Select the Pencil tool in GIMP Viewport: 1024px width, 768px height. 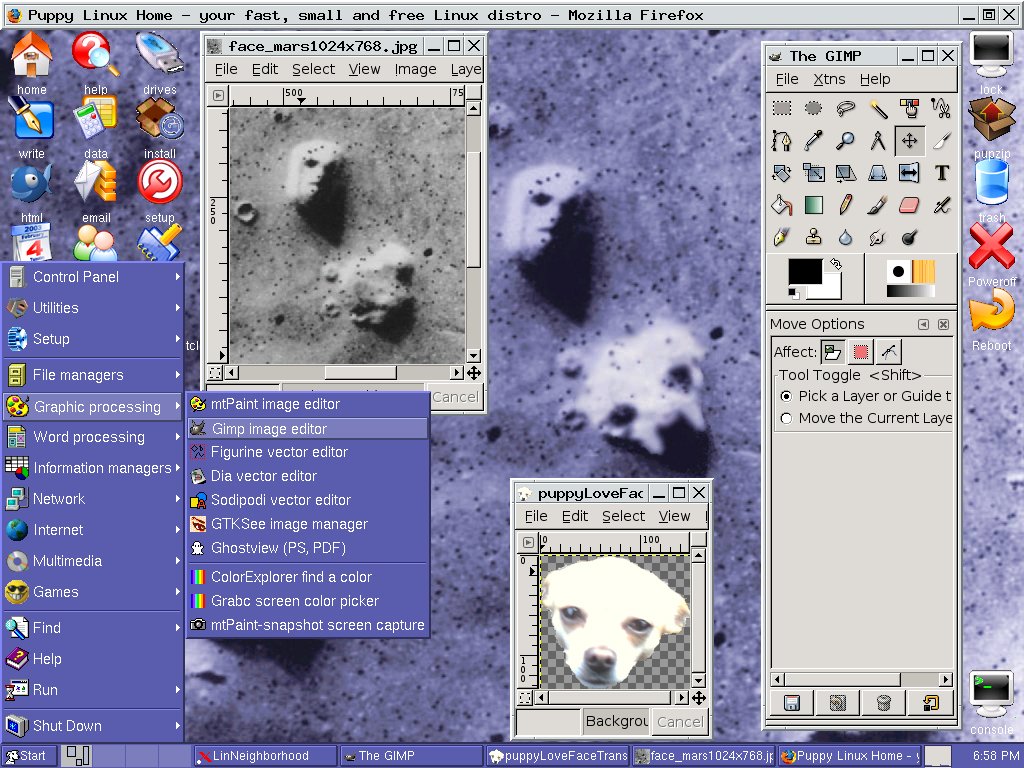click(x=845, y=205)
